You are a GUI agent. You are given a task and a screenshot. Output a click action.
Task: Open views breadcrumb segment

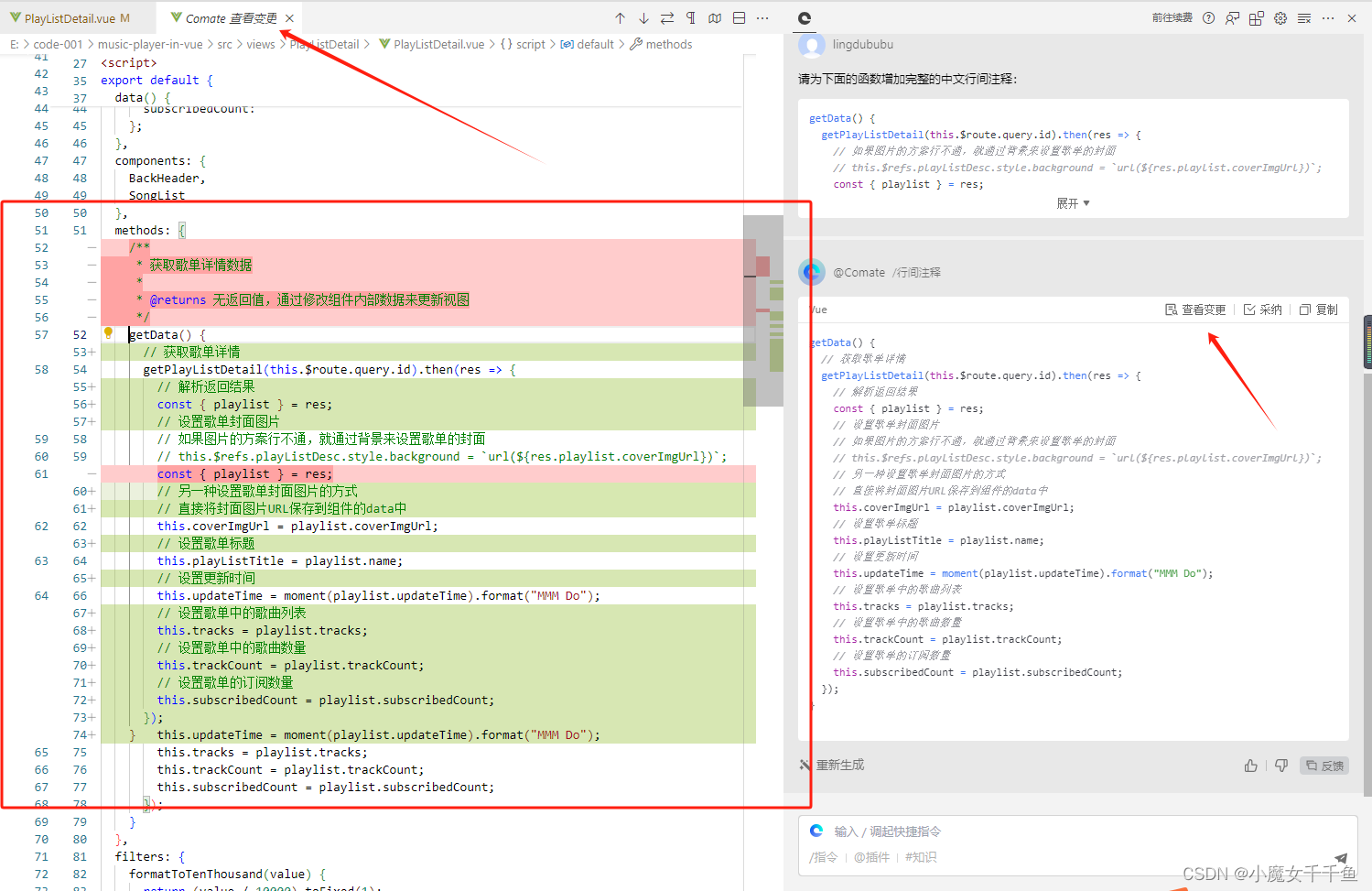[261, 44]
